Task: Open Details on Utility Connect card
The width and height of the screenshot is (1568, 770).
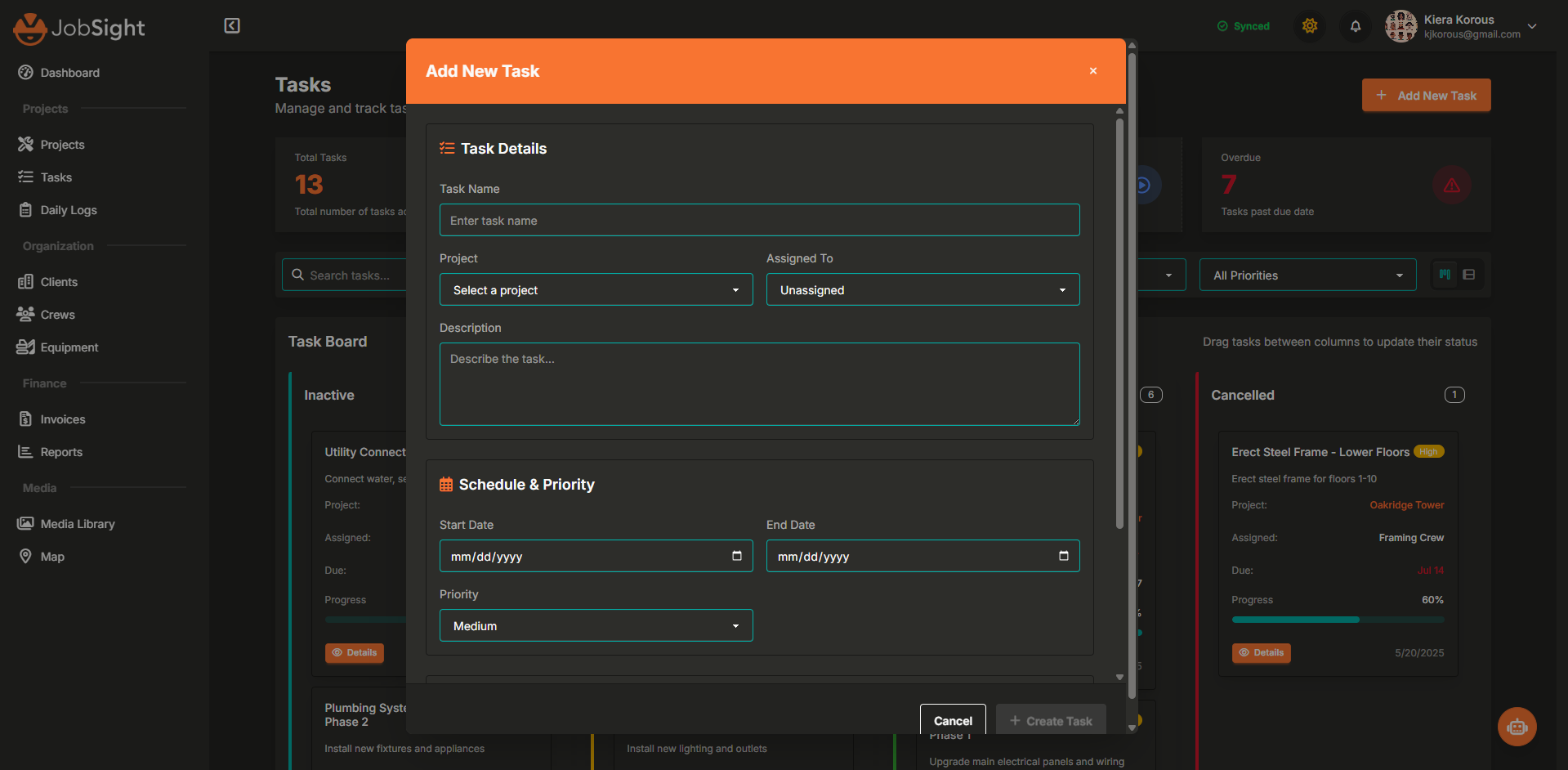Action: (x=355, y=652)
